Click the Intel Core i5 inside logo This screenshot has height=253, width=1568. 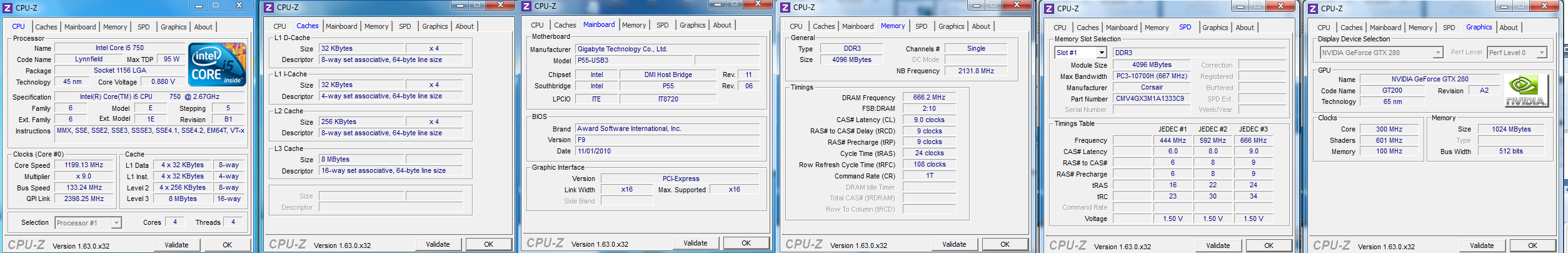point(217,64)
